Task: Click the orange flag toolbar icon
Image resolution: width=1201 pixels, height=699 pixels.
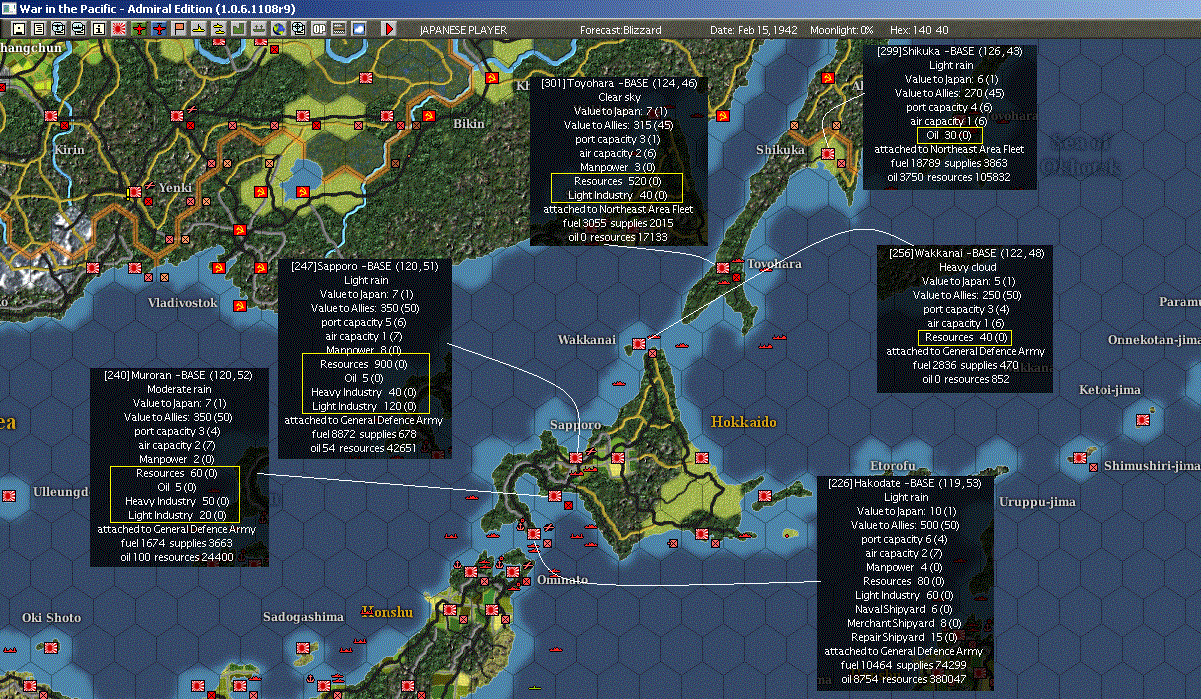Action: (179, 29)
